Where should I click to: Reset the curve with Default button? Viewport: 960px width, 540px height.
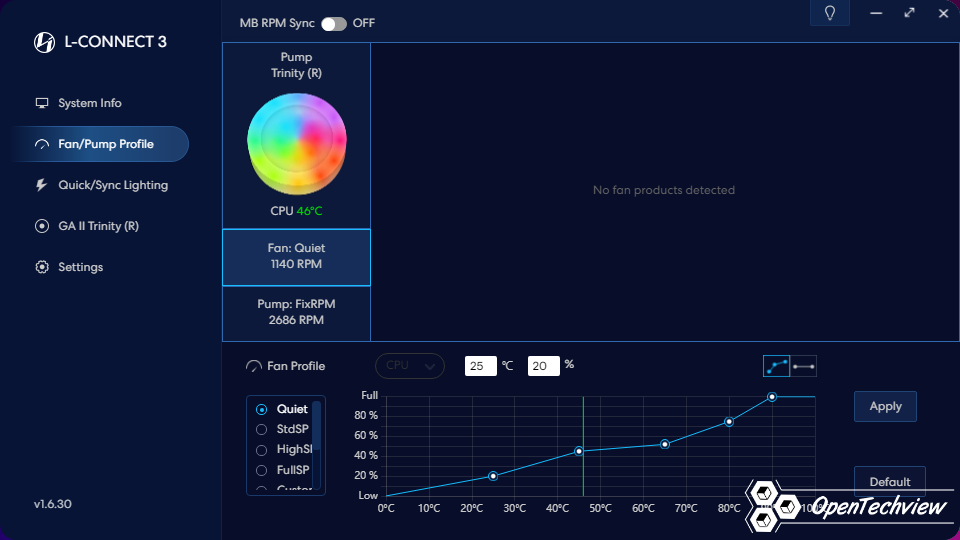(890, 481)
